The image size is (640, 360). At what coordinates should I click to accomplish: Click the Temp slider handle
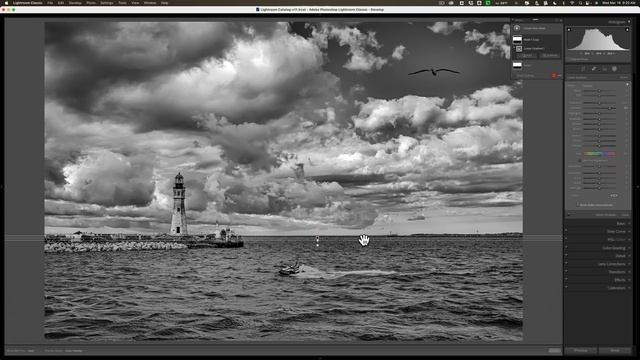tap(599, 91)
